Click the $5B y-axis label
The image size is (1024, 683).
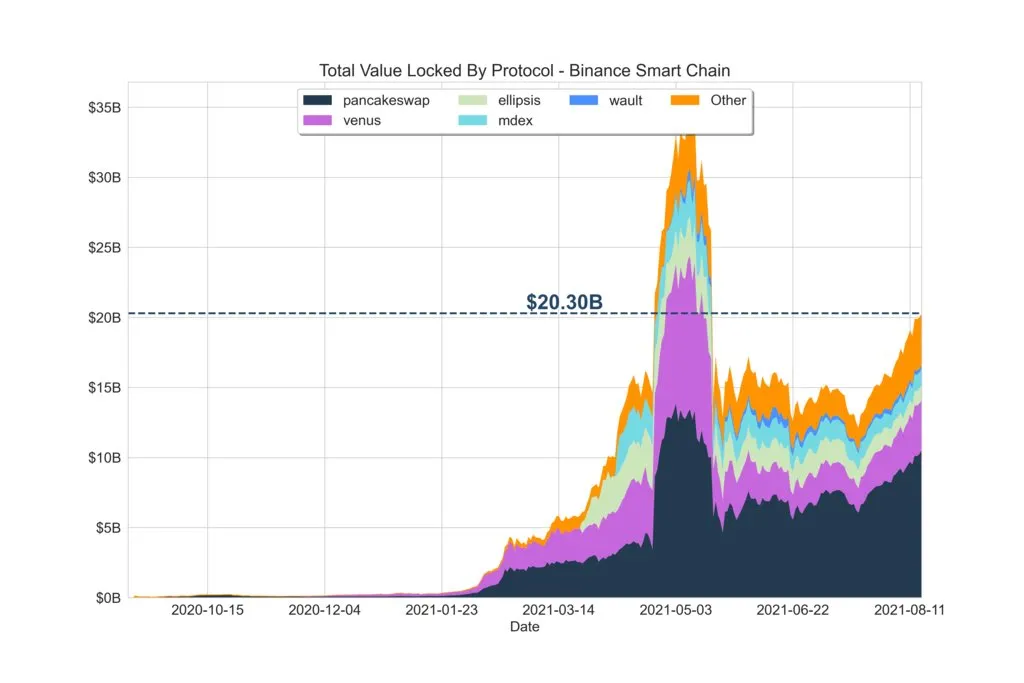[x=108, y=528]
